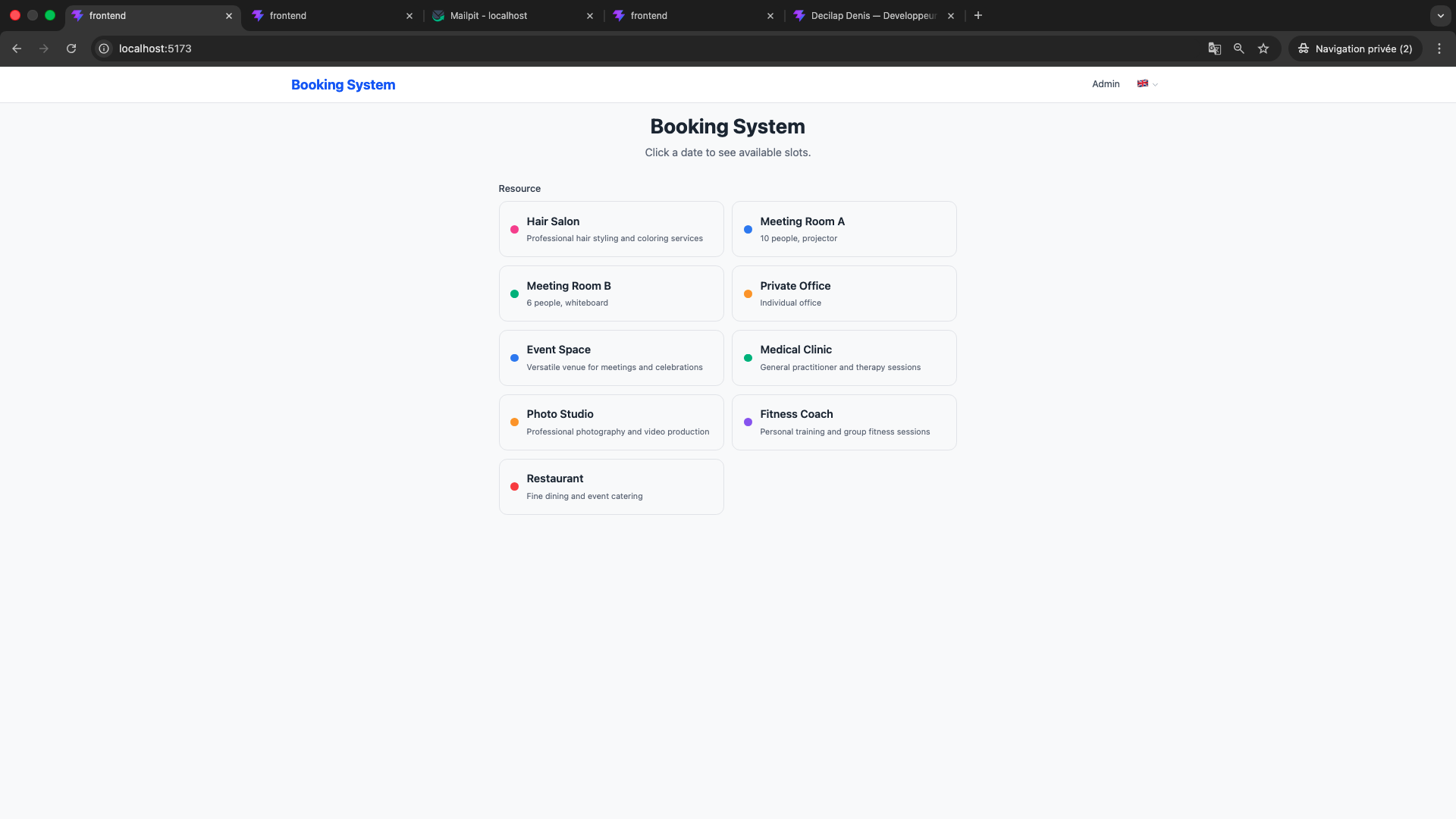The width and height of the screenshot is (1456, 819).
Task: Open Navigation privée profile menu
Action: click(x=1355, y=49)
